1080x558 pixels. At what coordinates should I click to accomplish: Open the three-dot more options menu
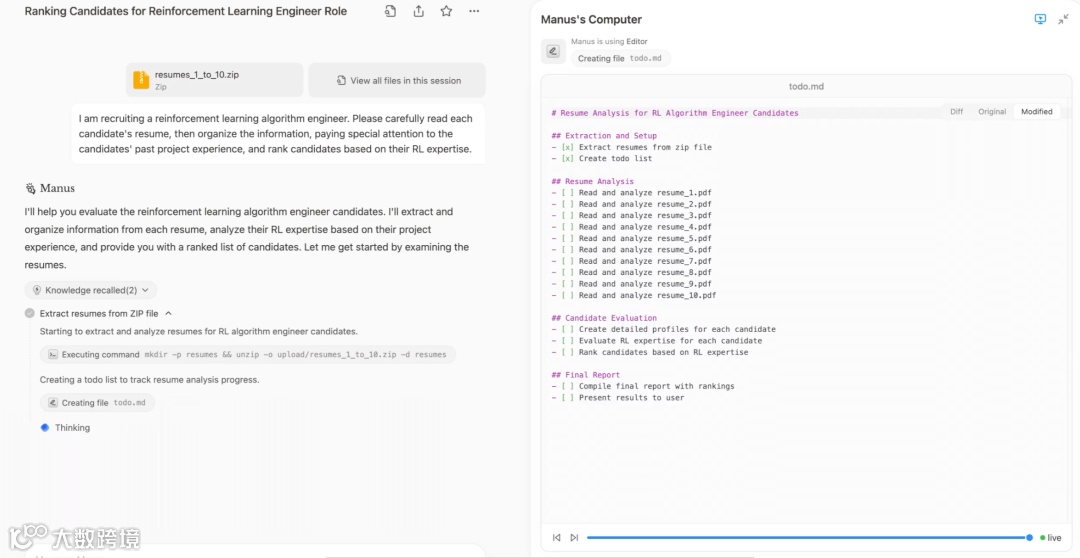(x=474, y=12)
